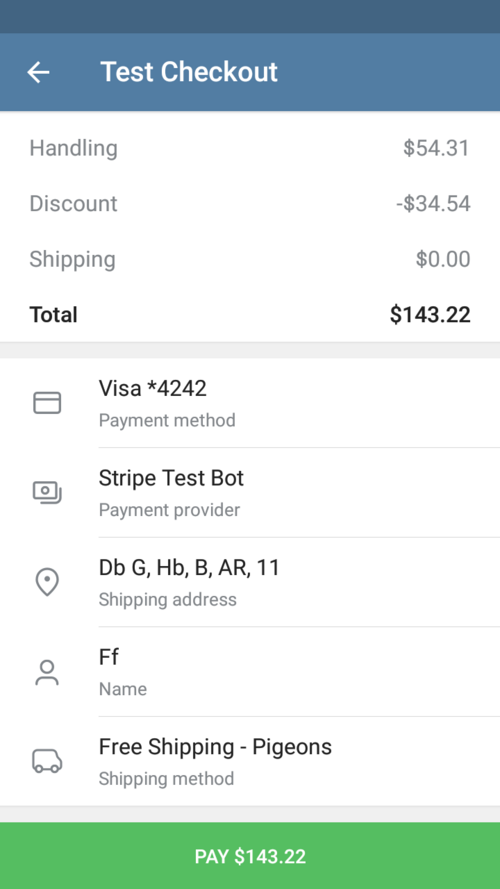
Task: Edit shipping address Db G, Hb, B, AR, 11
Action: tap(250, 582)
